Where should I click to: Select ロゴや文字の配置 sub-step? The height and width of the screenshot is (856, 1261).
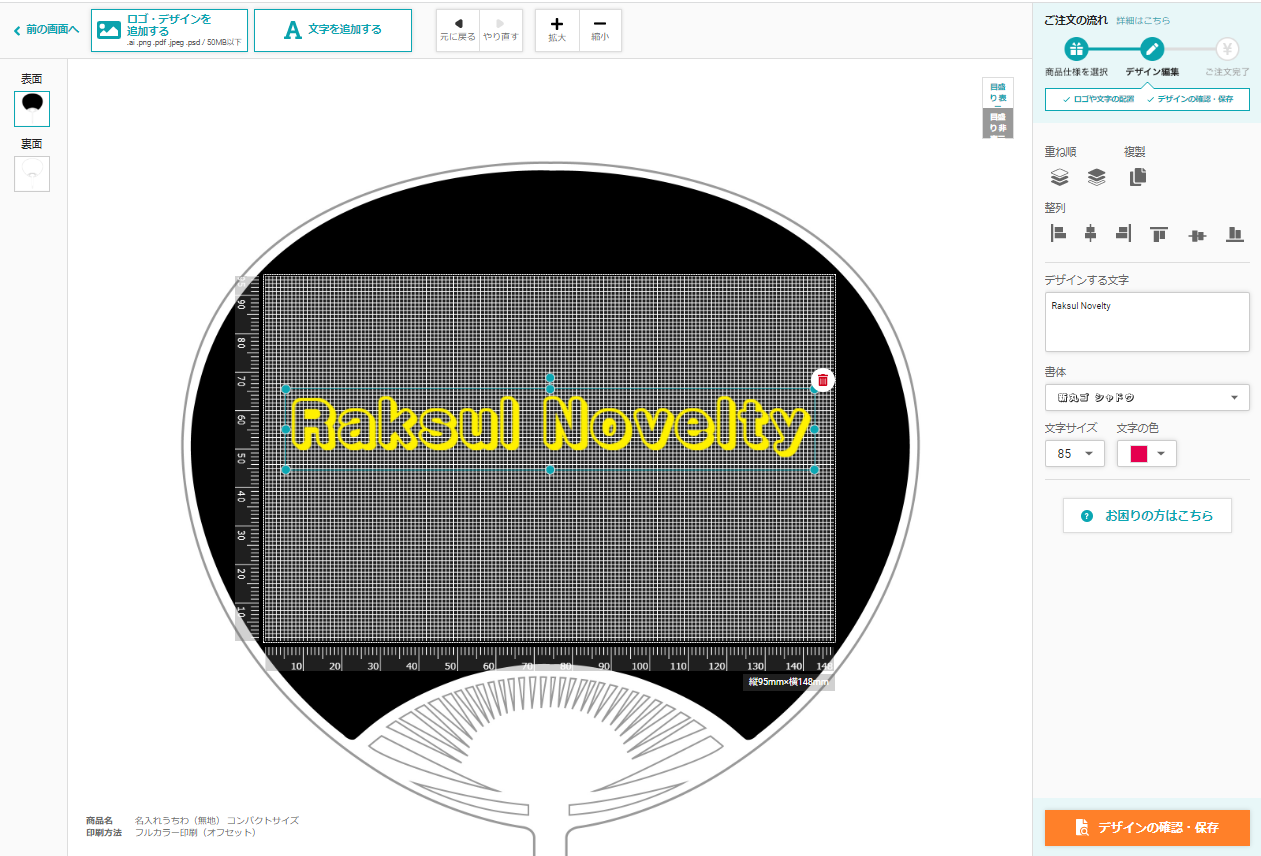pos(1097,99)
